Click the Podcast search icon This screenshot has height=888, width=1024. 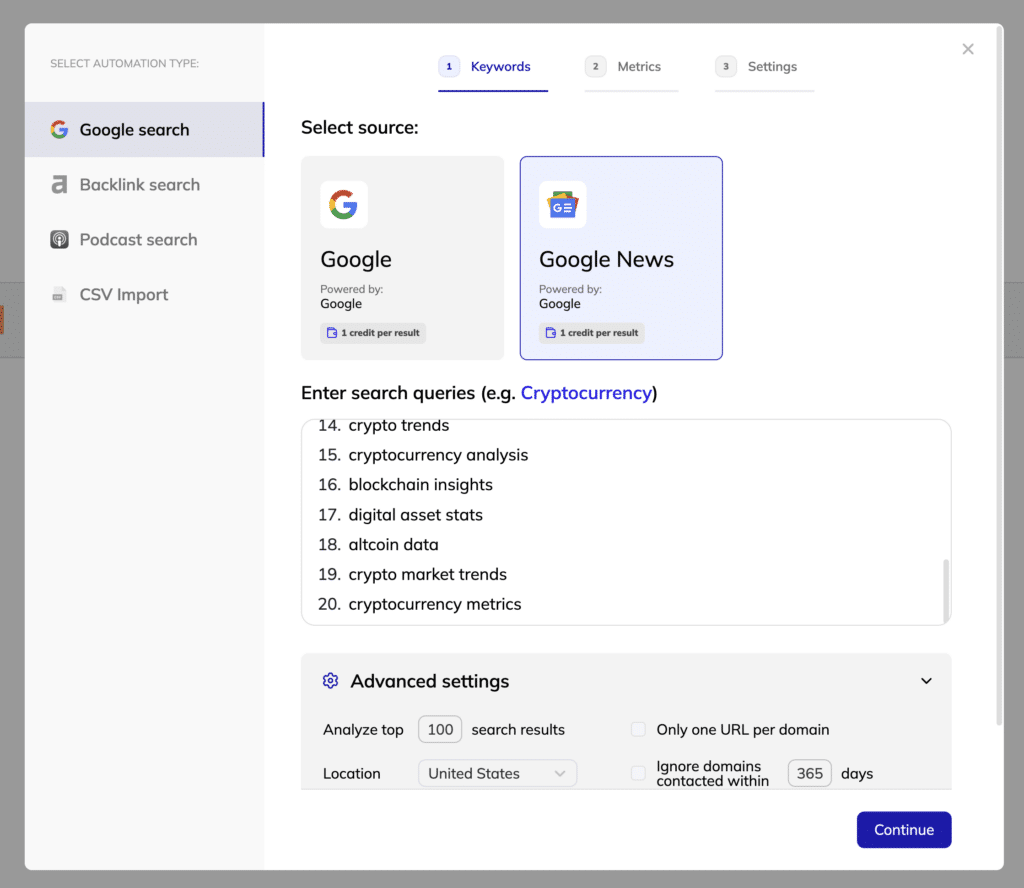click(x=59, y=240)
